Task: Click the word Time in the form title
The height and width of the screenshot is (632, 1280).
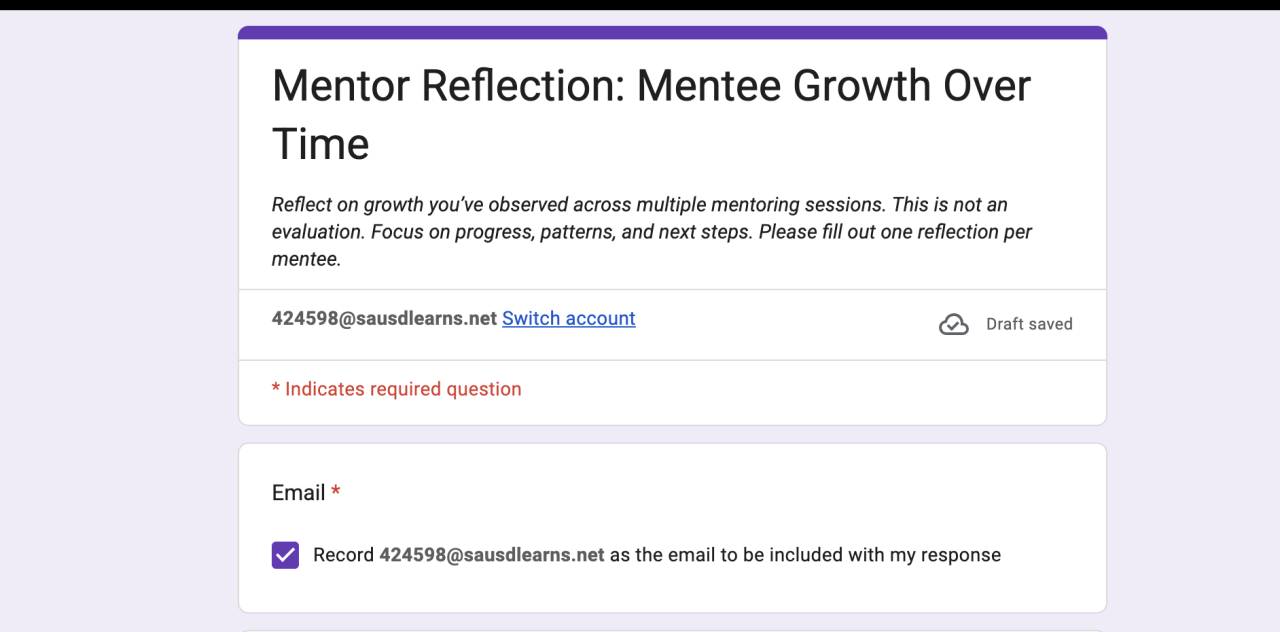Action: click(320, 144)
